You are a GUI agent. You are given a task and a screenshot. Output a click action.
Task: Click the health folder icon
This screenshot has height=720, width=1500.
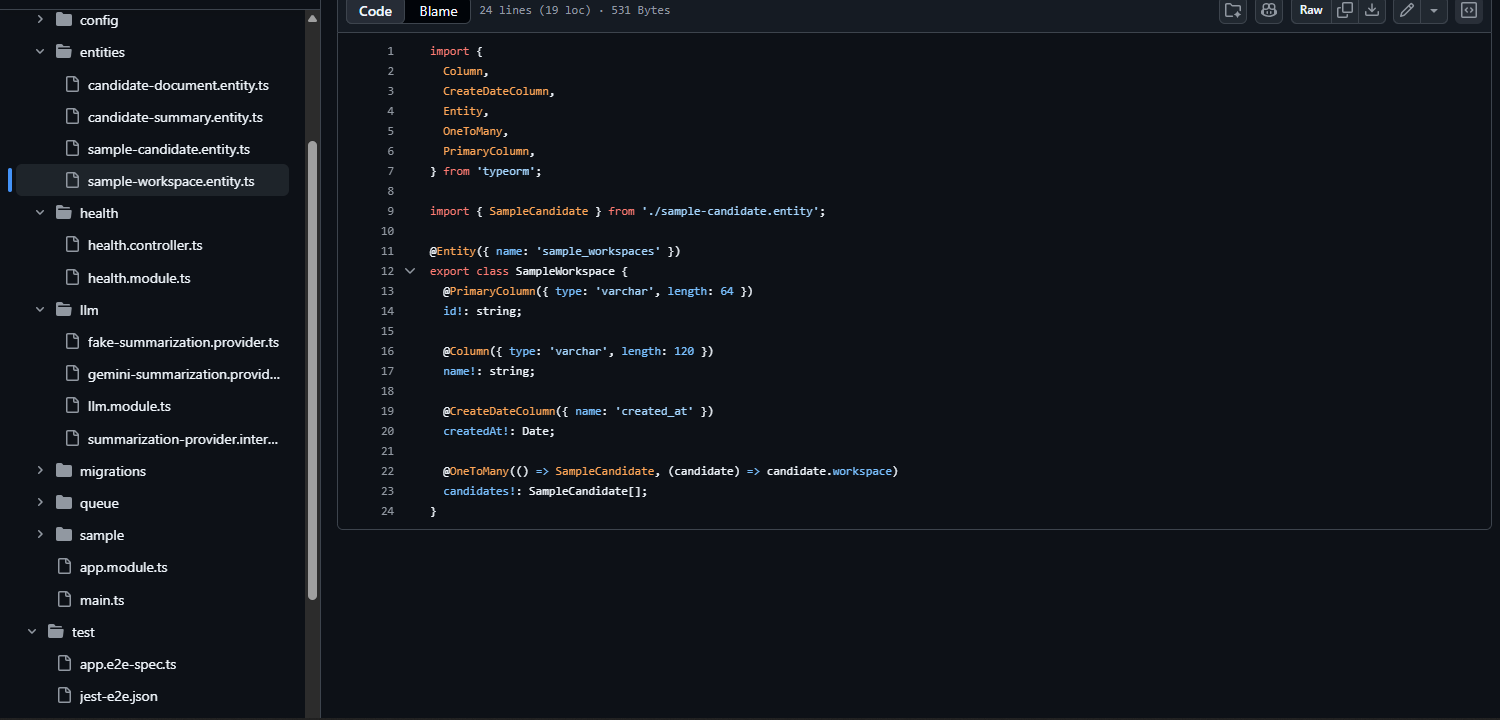point(64,213)
